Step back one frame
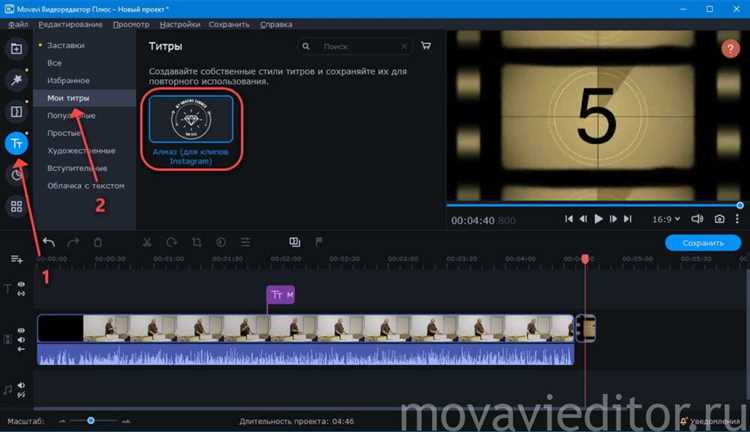The height and width of the screenshot is (432, 750). coord(583,219)
